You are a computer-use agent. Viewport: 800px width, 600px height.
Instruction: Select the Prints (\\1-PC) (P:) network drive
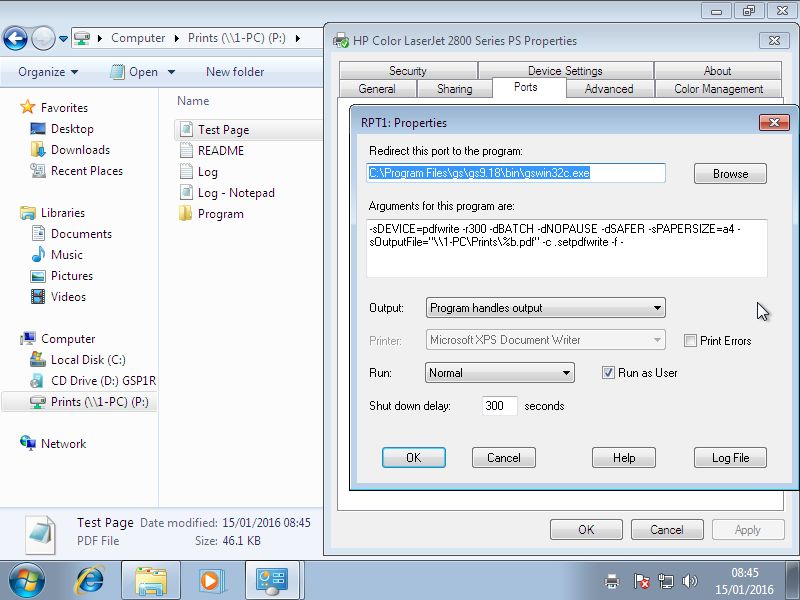pos(79,402)
